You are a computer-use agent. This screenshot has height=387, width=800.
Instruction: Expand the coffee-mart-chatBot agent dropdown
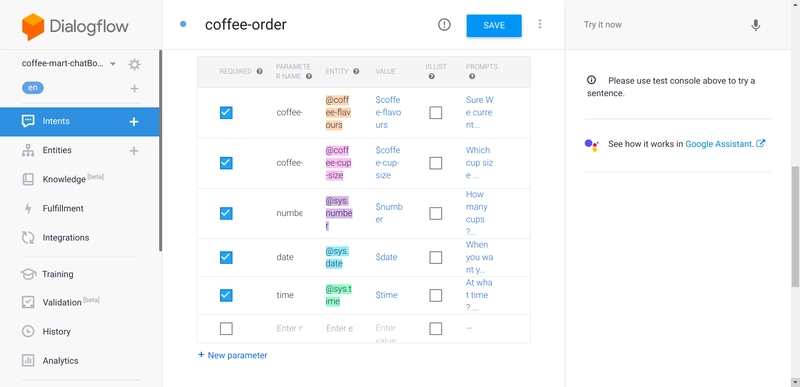pos(113,64)
